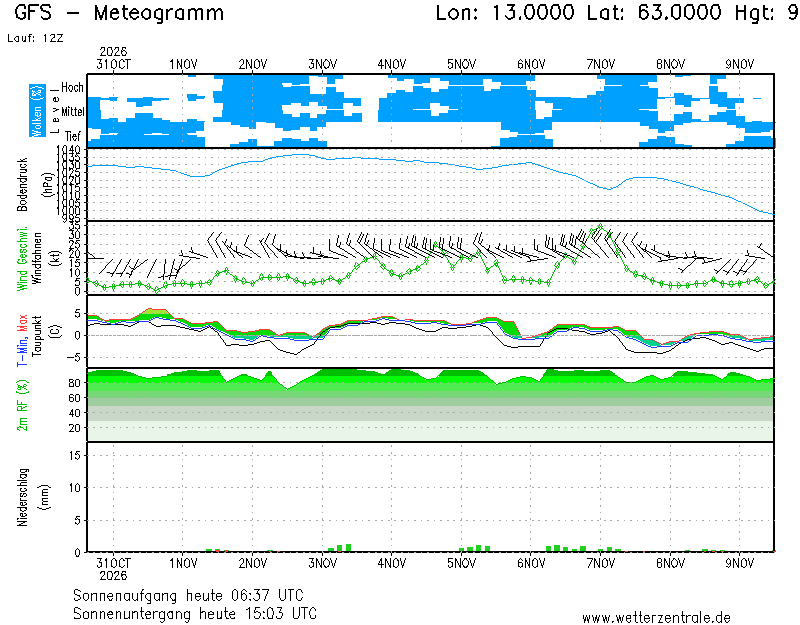The width and height of the screenshot is (800, 625).
Task: Click the 'Niederschlag' precipitation axis label
Action: tap(22, 497)
